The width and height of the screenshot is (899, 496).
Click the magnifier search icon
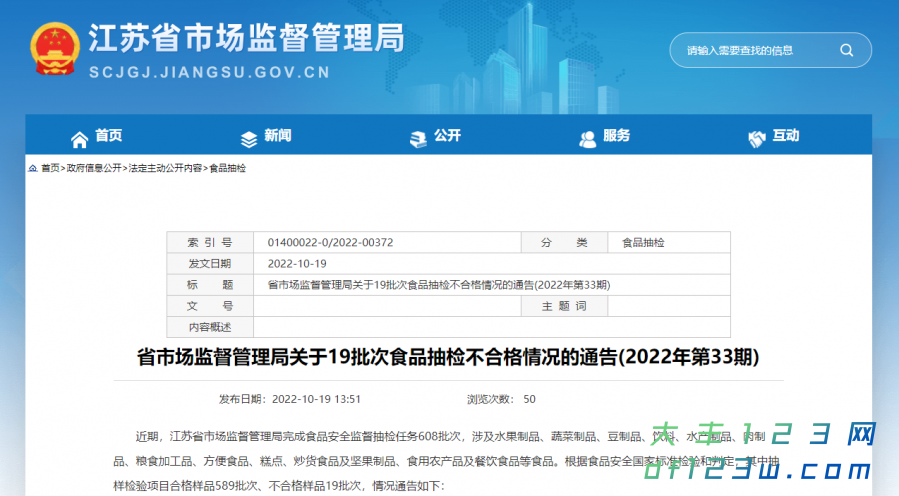(x=846, y=50)
